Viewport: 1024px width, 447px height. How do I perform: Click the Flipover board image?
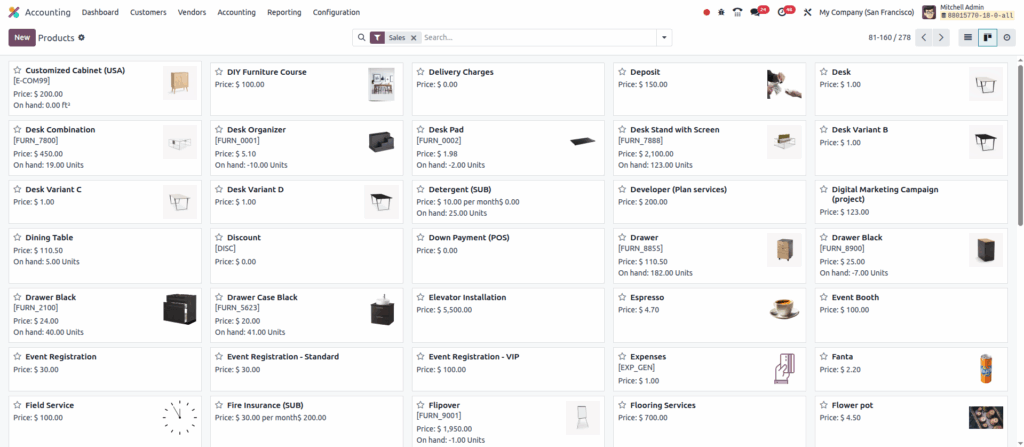coord(583,418)
